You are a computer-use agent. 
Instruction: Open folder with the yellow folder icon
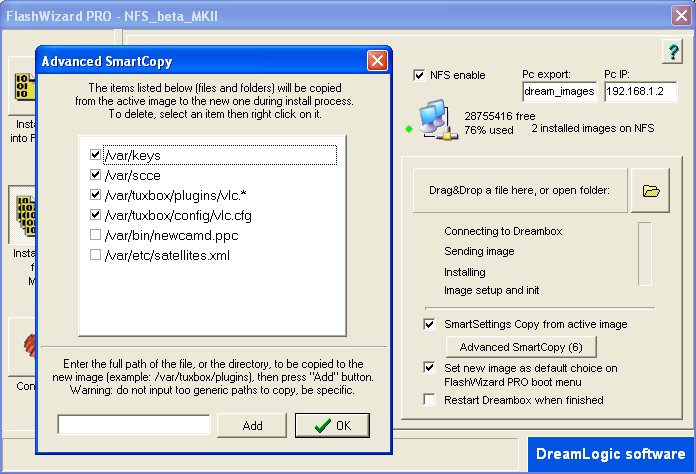(651, 191)
